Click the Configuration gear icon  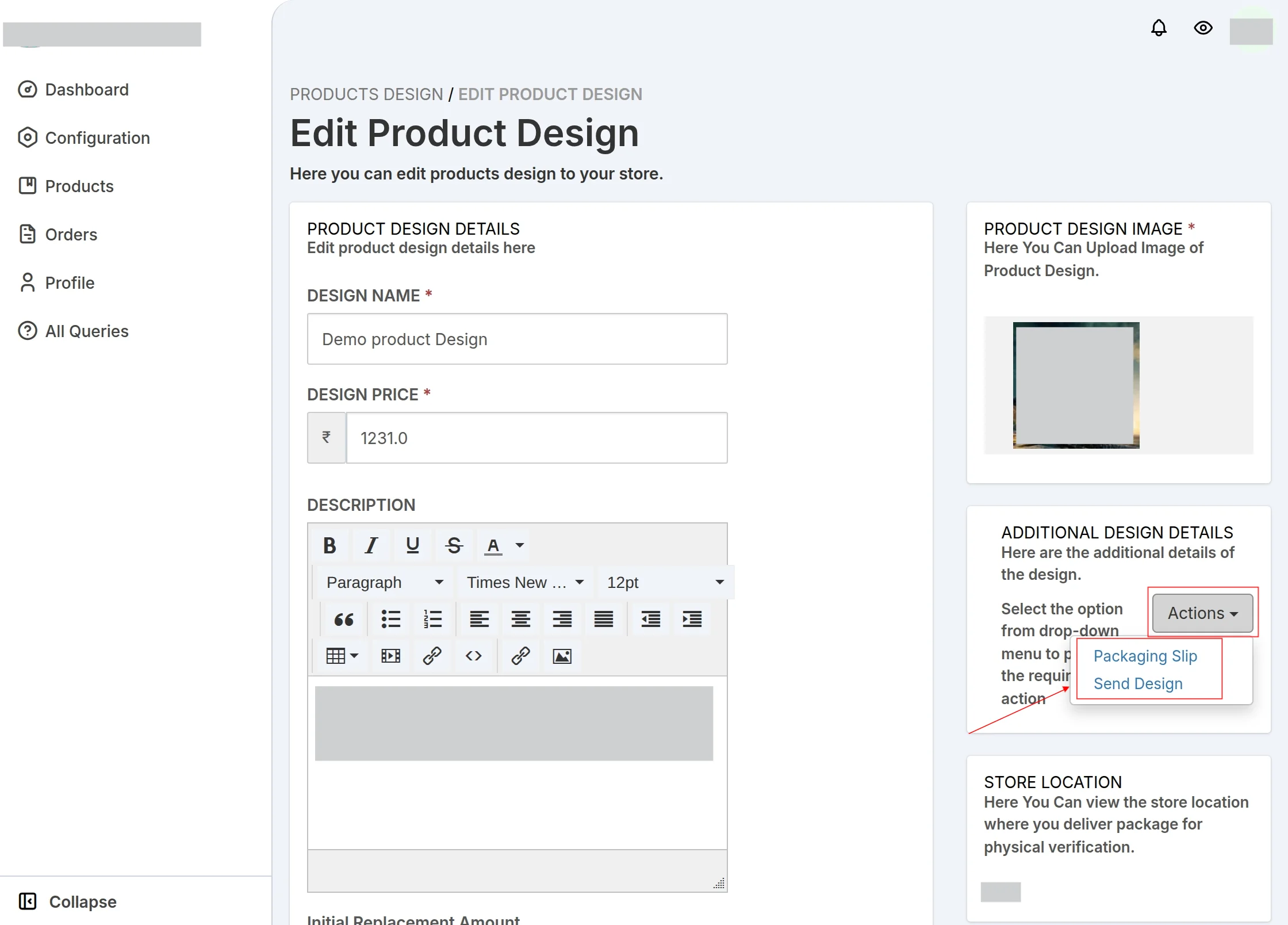pos(28,137)
